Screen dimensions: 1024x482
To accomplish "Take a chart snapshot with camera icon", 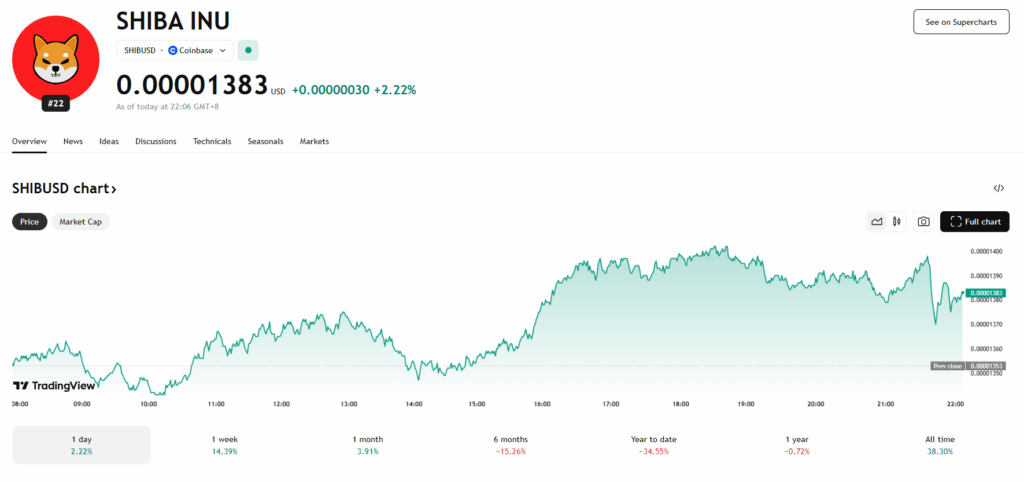I will click(x=923, y=222).
